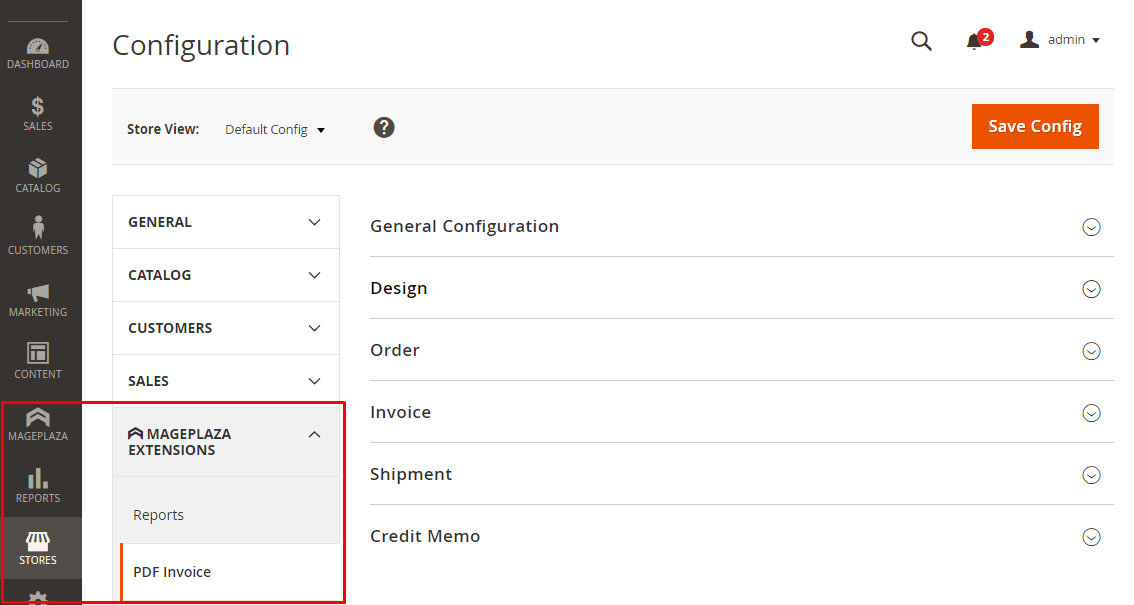
Task: Open the notifications bell icon
Action: [x=974, y=41]
